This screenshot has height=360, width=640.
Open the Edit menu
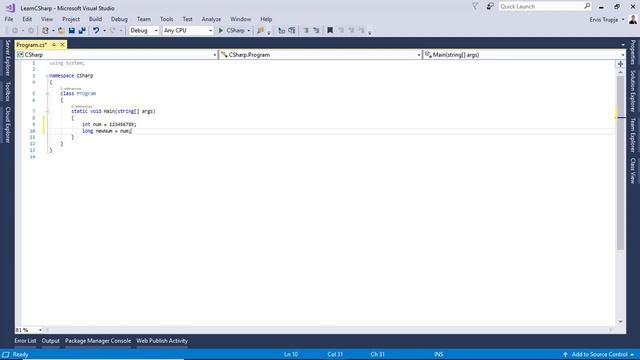click(27, 19)
